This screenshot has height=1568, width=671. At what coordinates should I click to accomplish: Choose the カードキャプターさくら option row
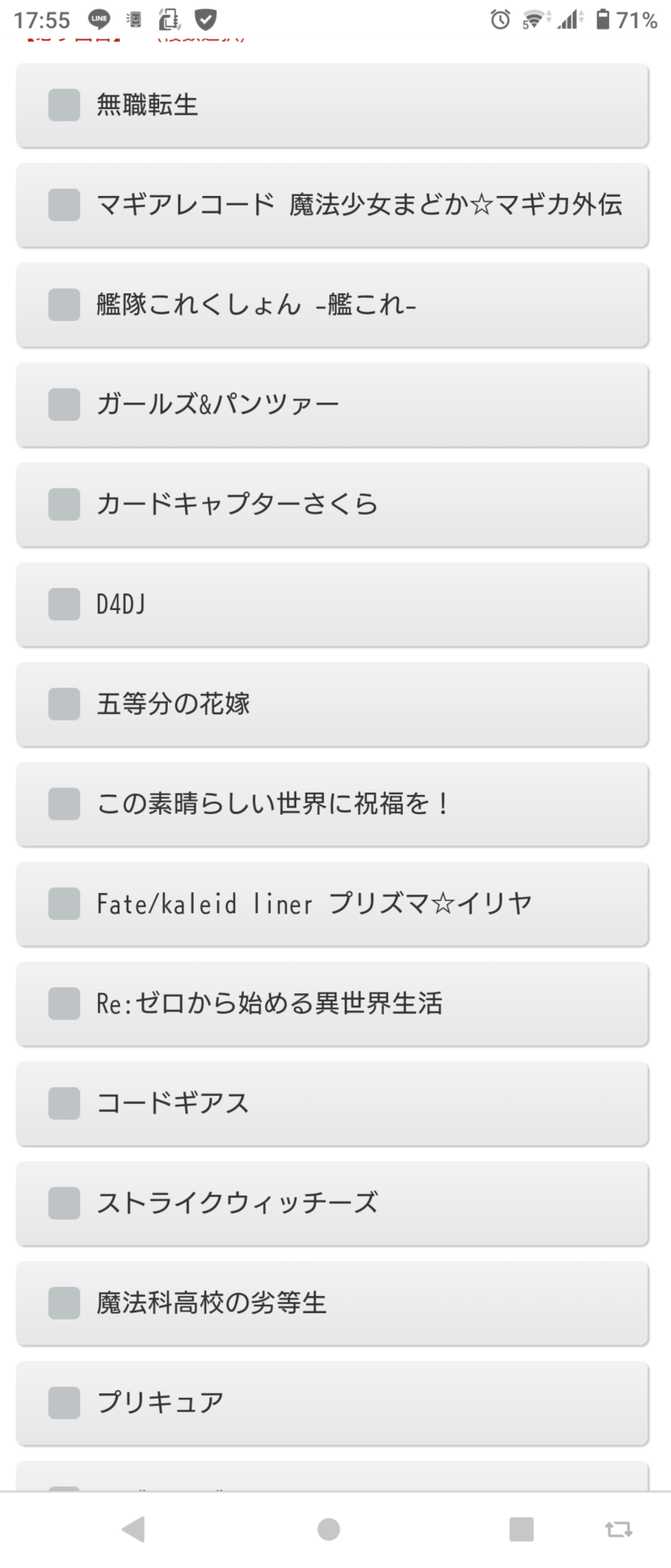click(332, 505)
